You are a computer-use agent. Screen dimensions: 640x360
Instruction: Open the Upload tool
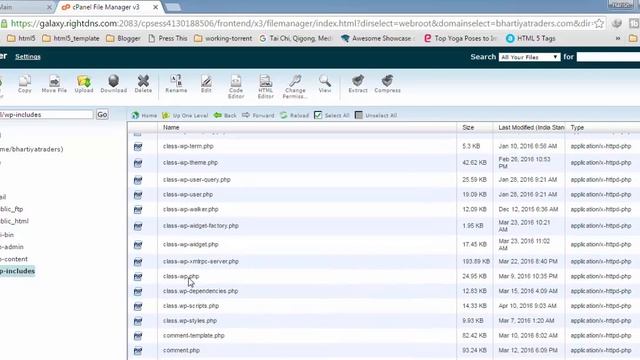click(84, 84)
